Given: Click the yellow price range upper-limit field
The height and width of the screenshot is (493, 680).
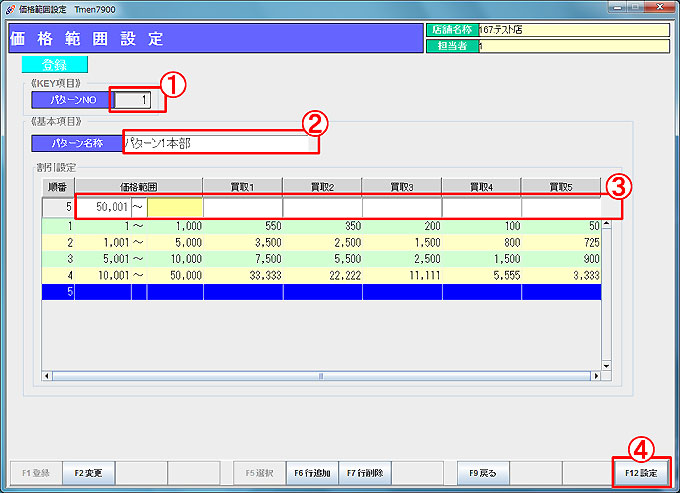Looking at the screenshot, I should point(175,207).
